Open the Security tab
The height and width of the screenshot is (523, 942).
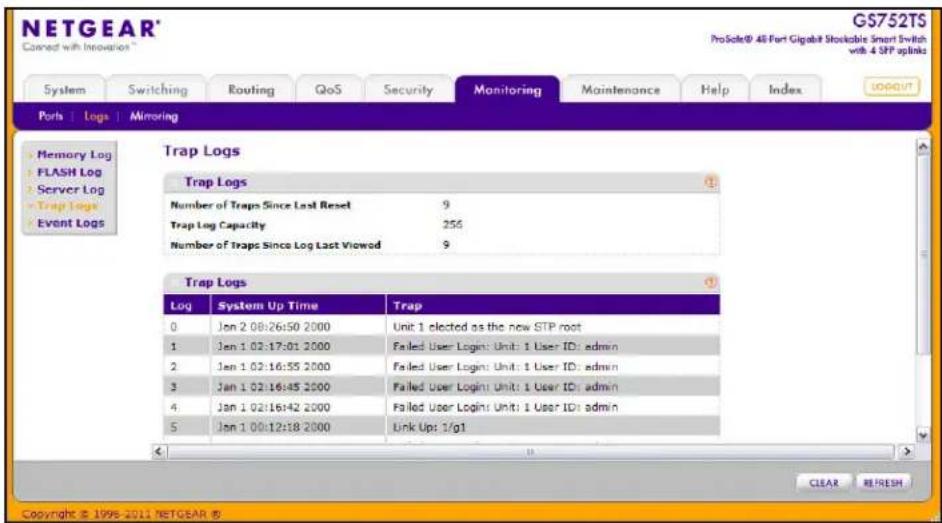click(x=408, y=89)
